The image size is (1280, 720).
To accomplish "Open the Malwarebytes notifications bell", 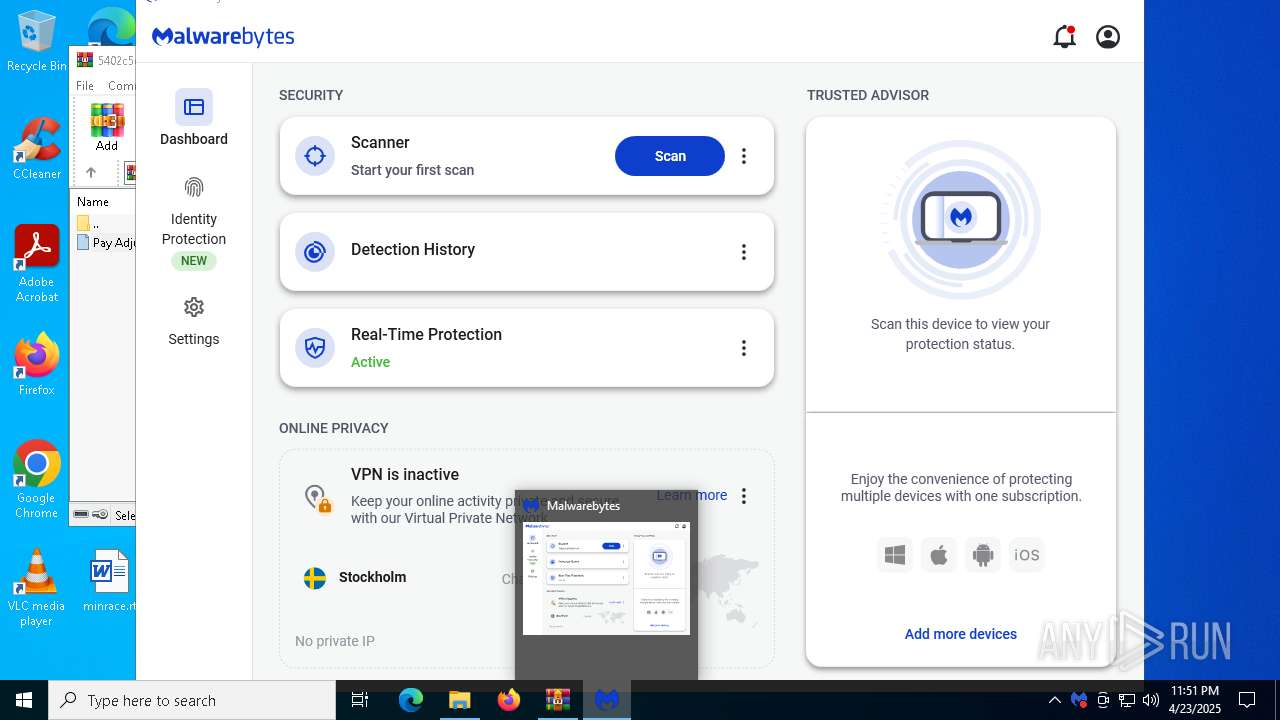I will [x=1064, y=37].
